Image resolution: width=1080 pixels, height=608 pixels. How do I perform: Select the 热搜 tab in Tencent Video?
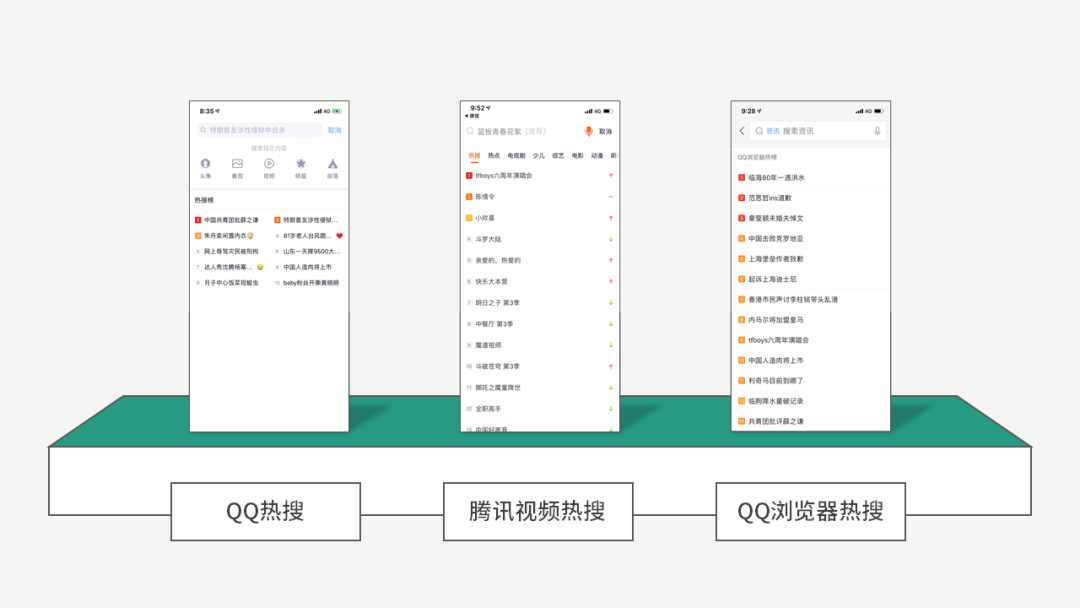coord(475,156)
